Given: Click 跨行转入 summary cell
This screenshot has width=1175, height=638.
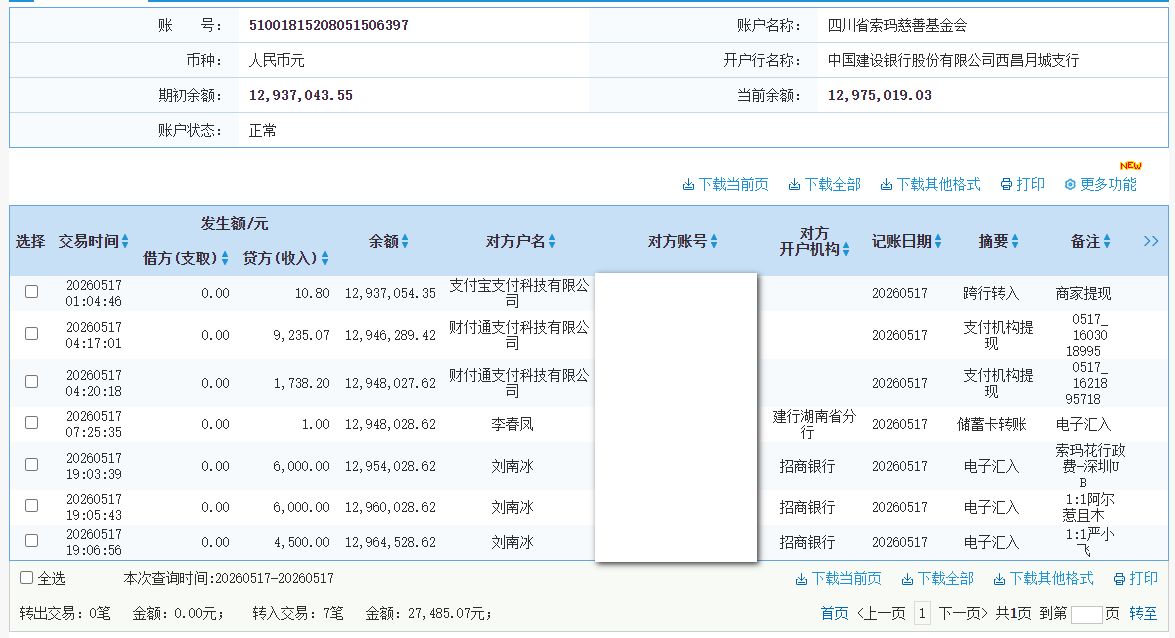Looking at the screenshot, I should point(991,294).
